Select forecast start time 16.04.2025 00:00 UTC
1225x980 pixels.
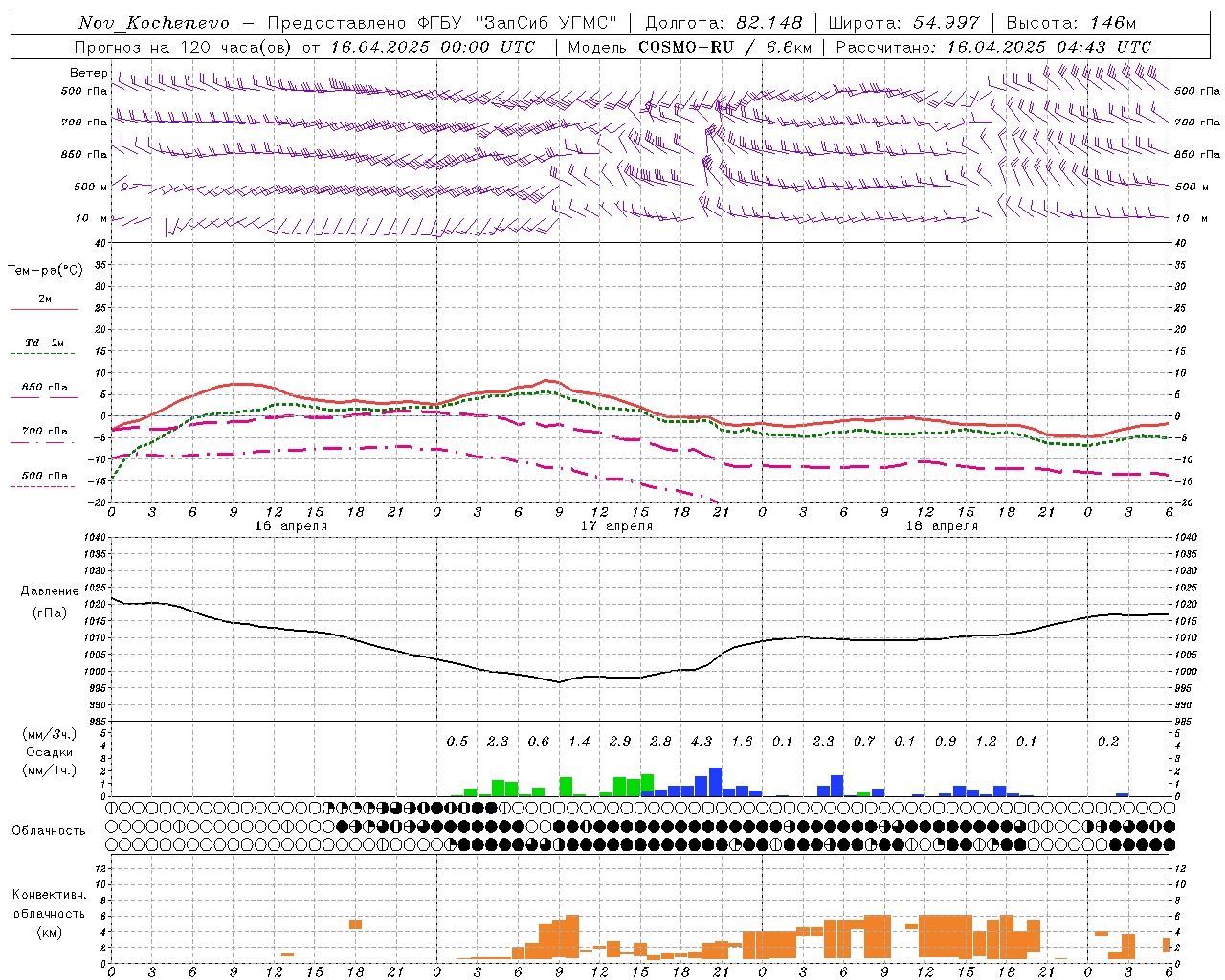pyautogui.click(x=433, y=47)
